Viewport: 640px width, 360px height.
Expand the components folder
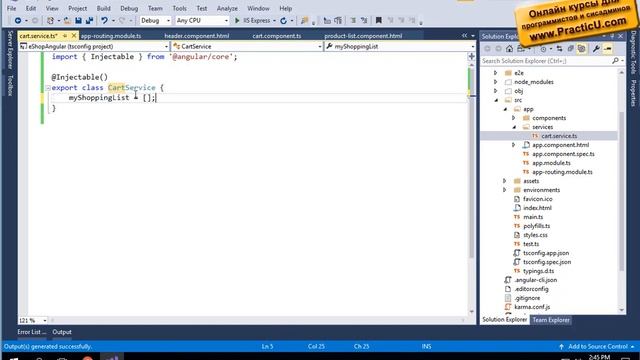(513, 118)
